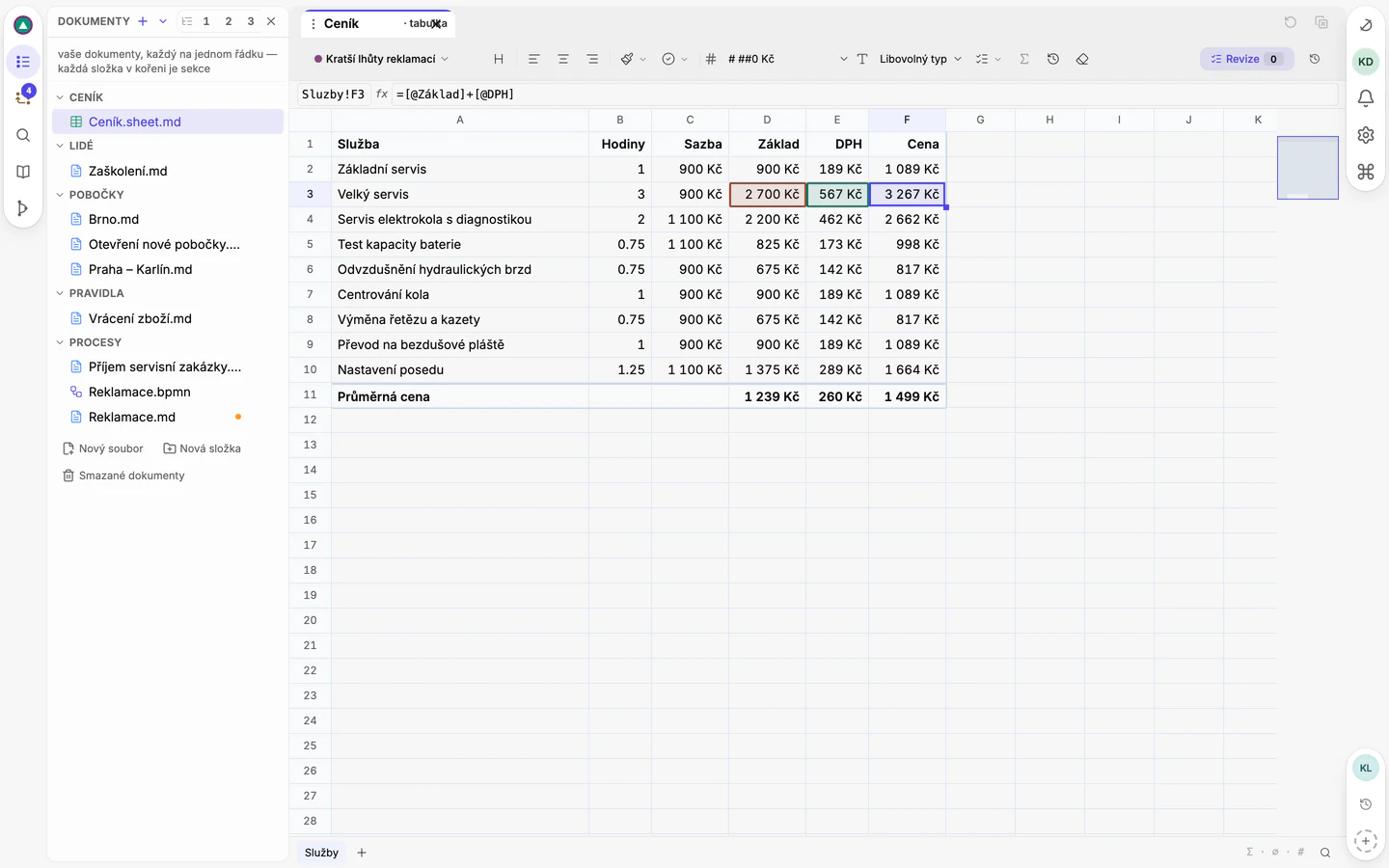Set outline depth level 3
This screenshot has width=1389, height=868.
[251, 21]
